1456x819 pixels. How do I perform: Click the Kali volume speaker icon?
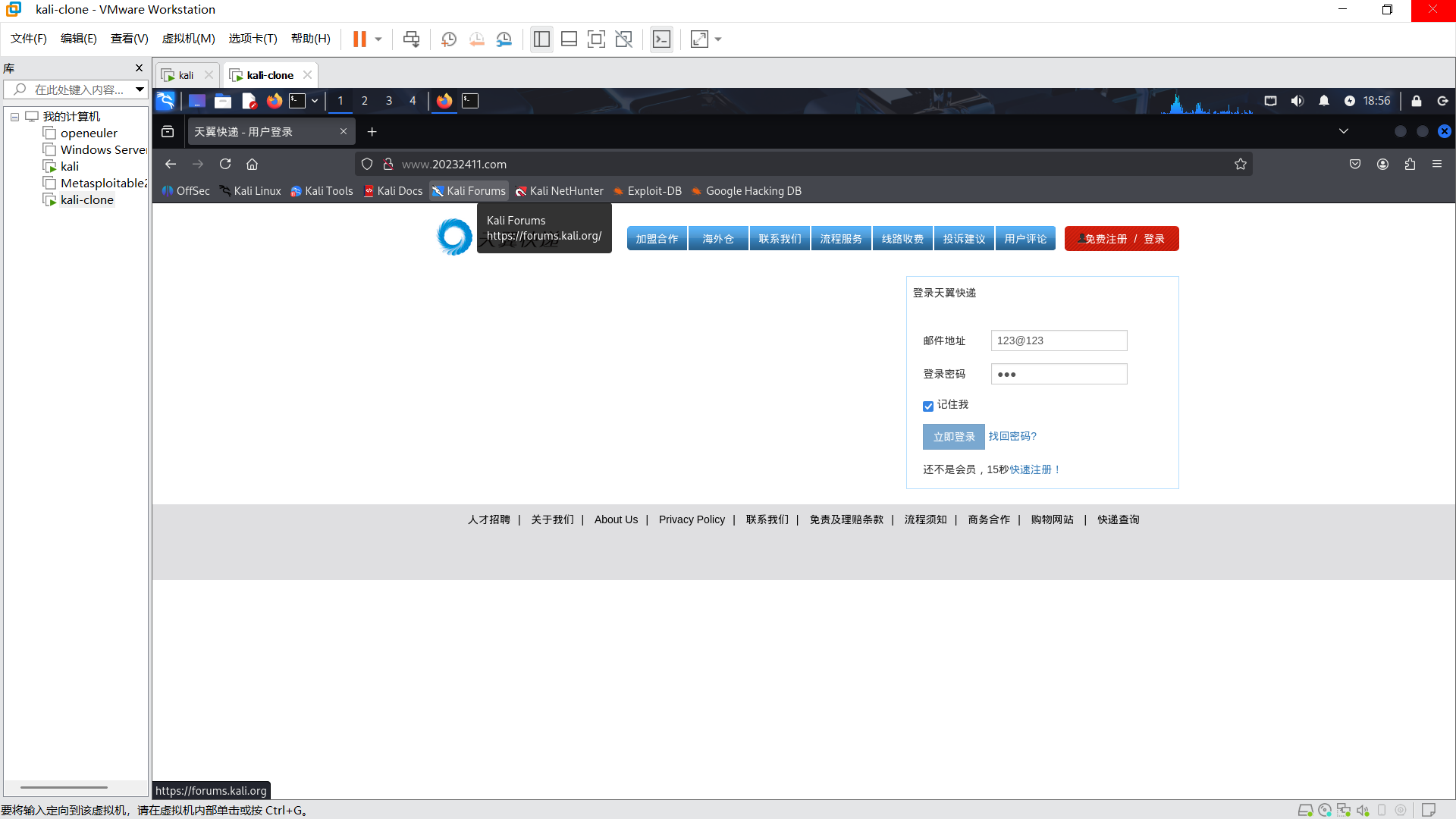pos(1298,101)
